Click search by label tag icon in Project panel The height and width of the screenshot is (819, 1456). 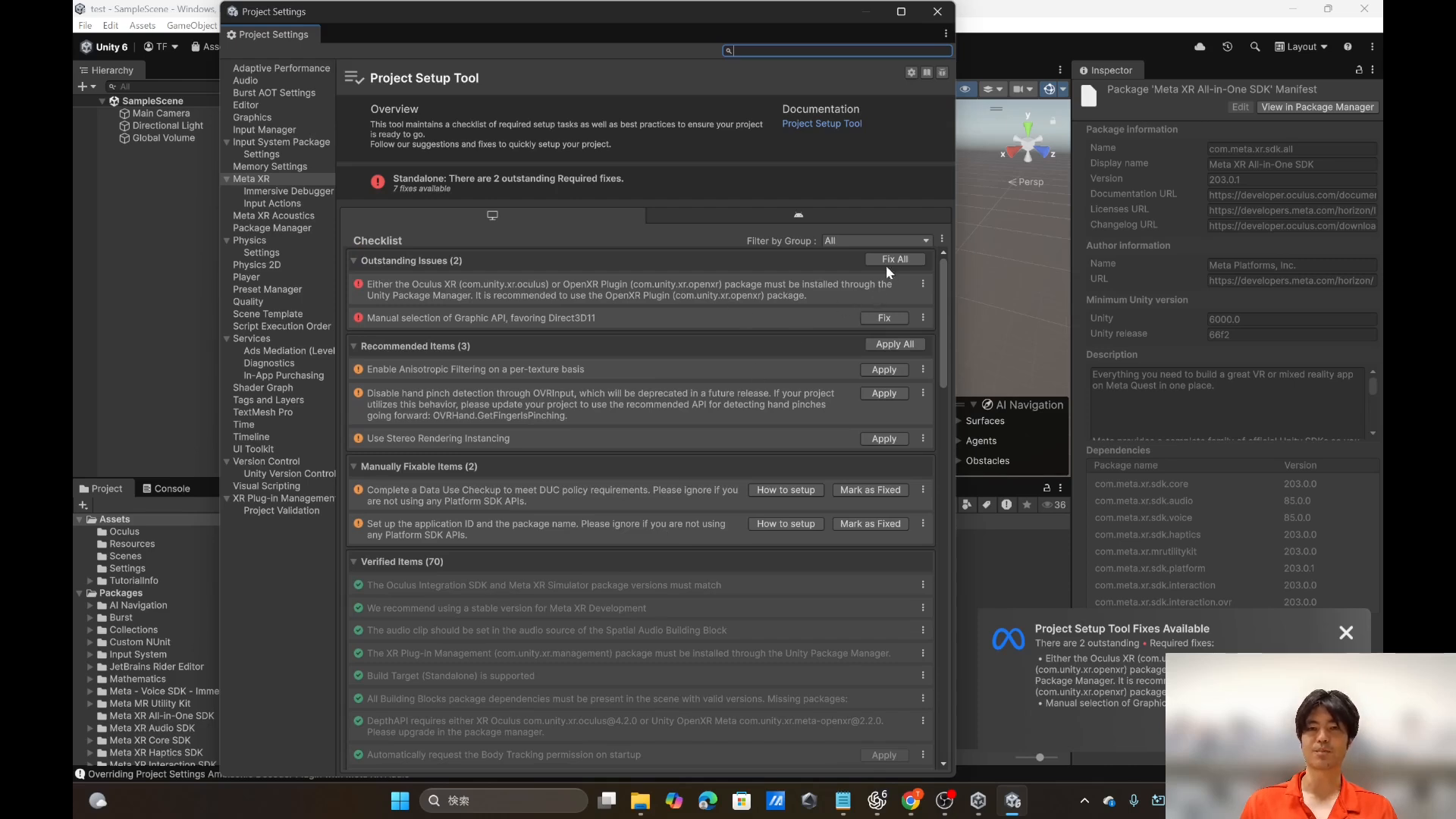987,504
